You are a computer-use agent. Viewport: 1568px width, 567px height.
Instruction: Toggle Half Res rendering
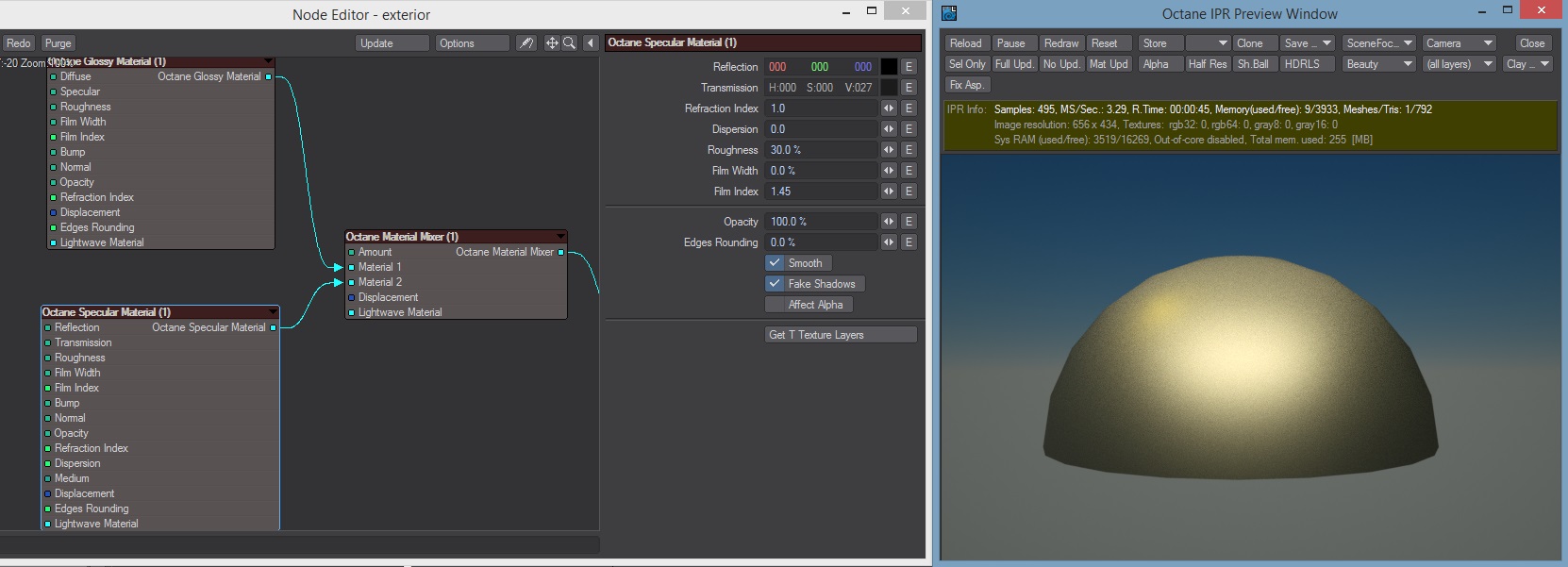1208,64
